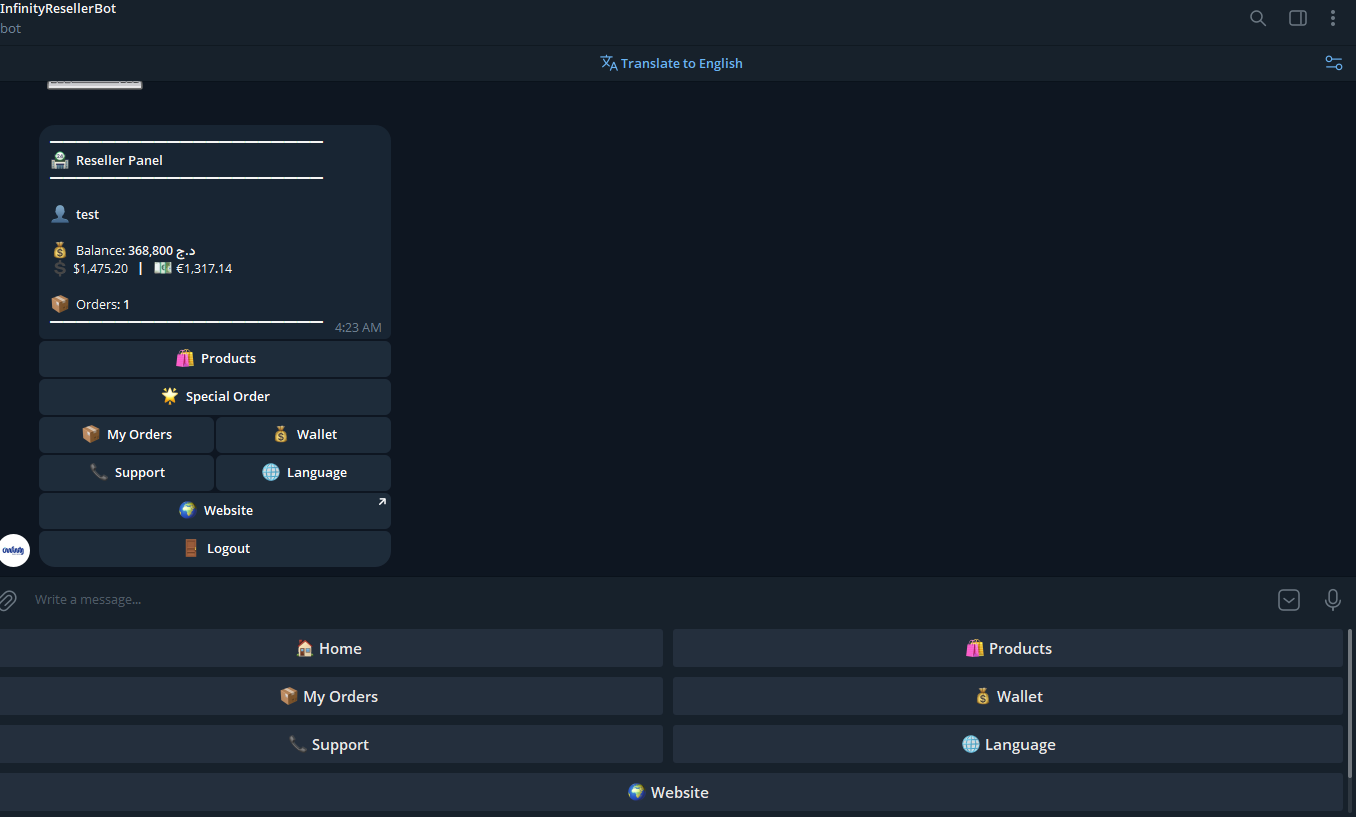Click the circular avatar on the left edge

[14, 550]
